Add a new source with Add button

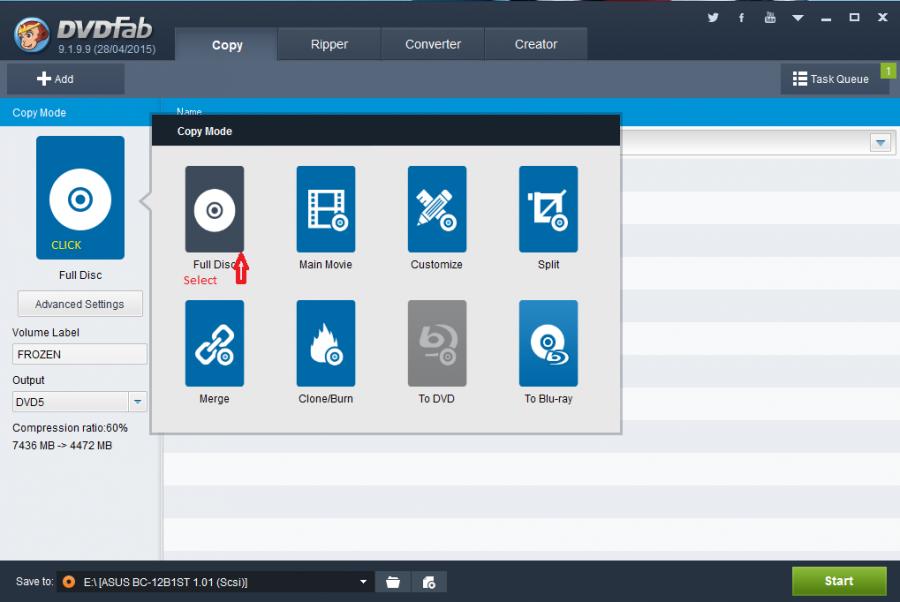pos(65,79)
